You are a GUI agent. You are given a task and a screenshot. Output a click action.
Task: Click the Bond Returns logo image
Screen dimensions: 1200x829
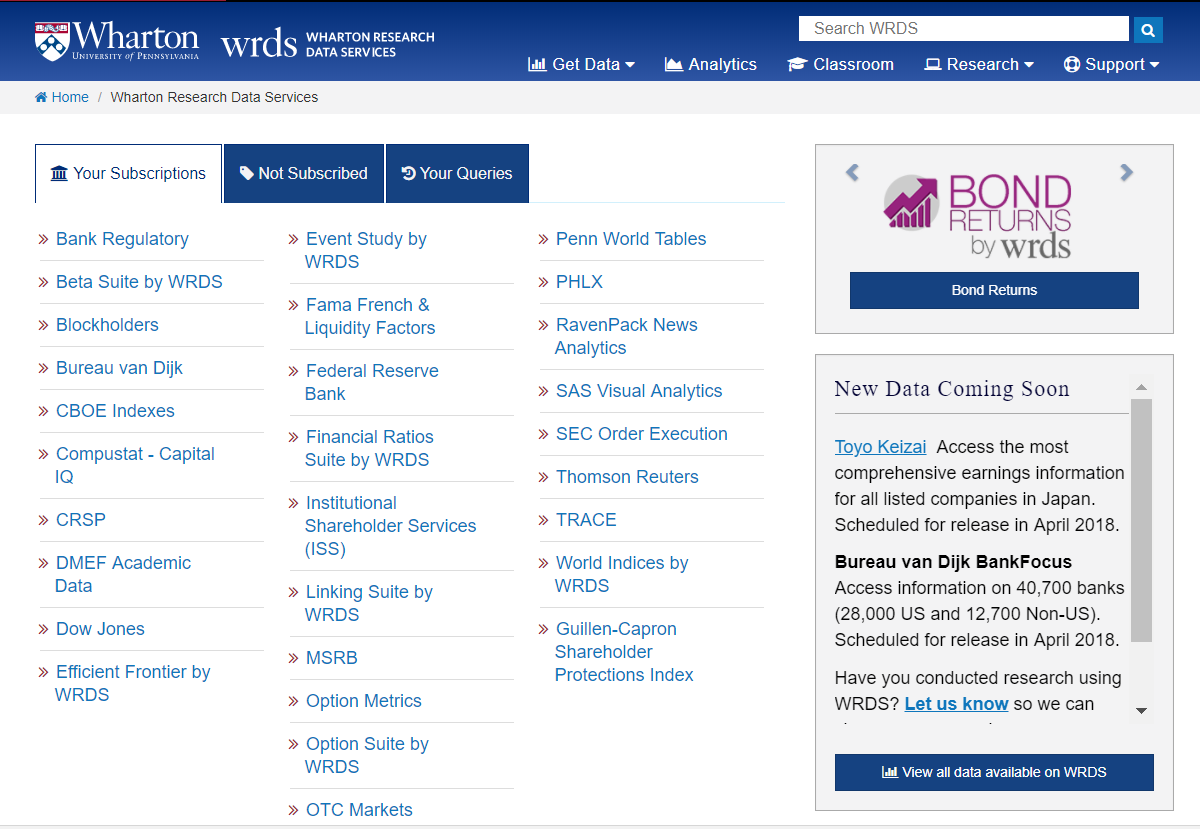pos(977,216)
